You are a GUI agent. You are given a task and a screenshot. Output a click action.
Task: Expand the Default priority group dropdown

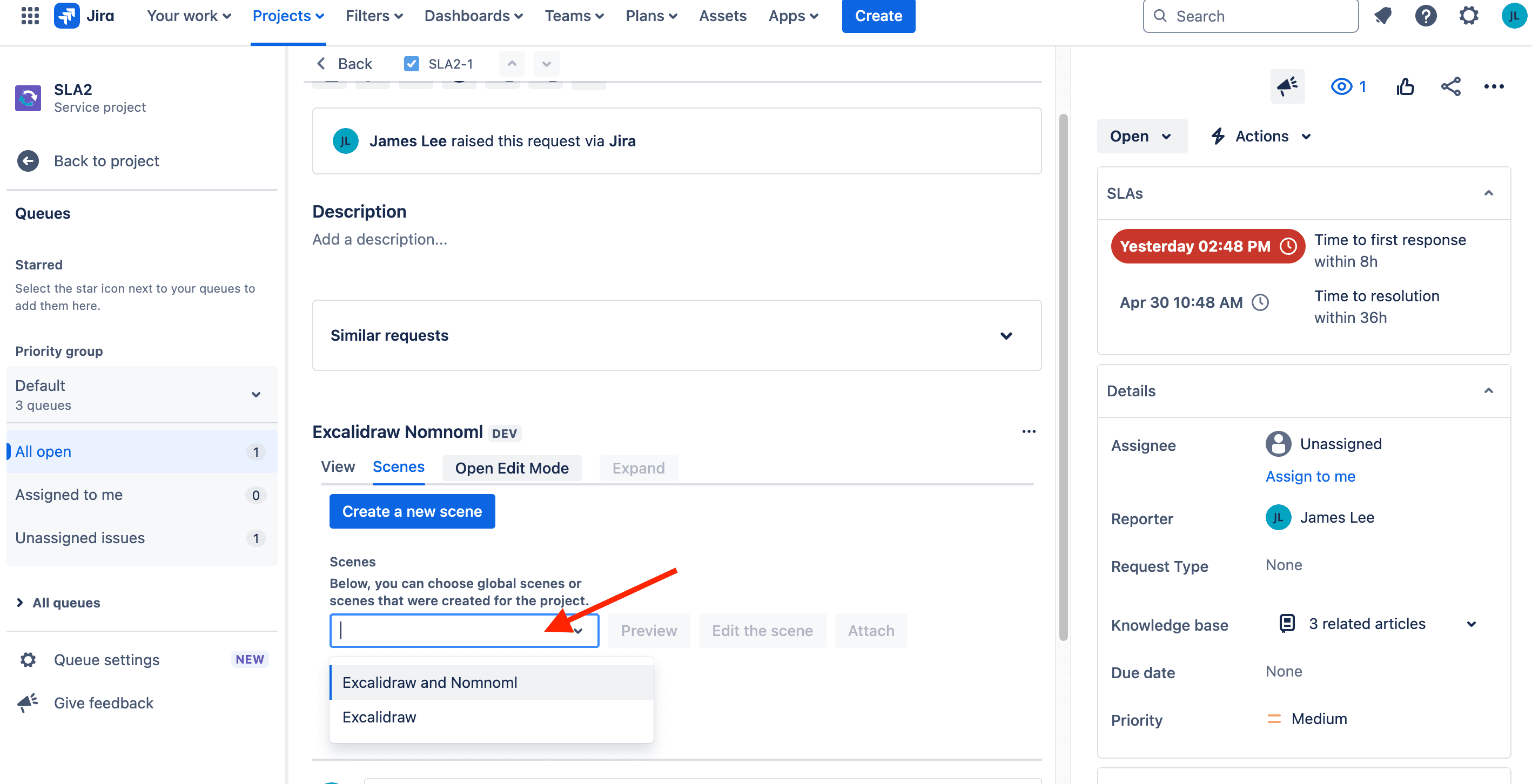(x=142, y=395)
